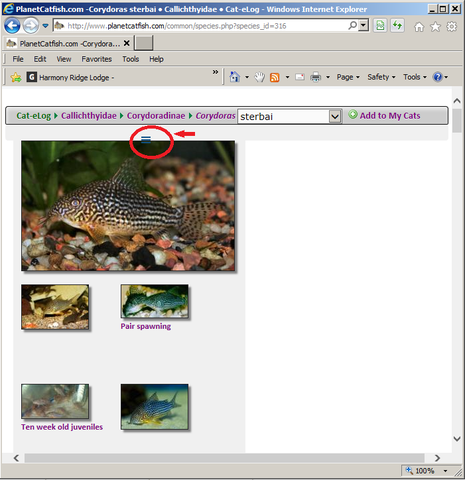Open Harmony Ridge Lodge favorite link
Screen dimensions: 465x480
(70, 77)
